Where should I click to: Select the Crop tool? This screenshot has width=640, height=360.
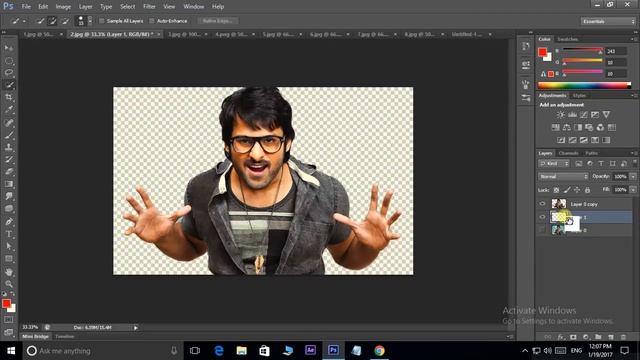9,97
